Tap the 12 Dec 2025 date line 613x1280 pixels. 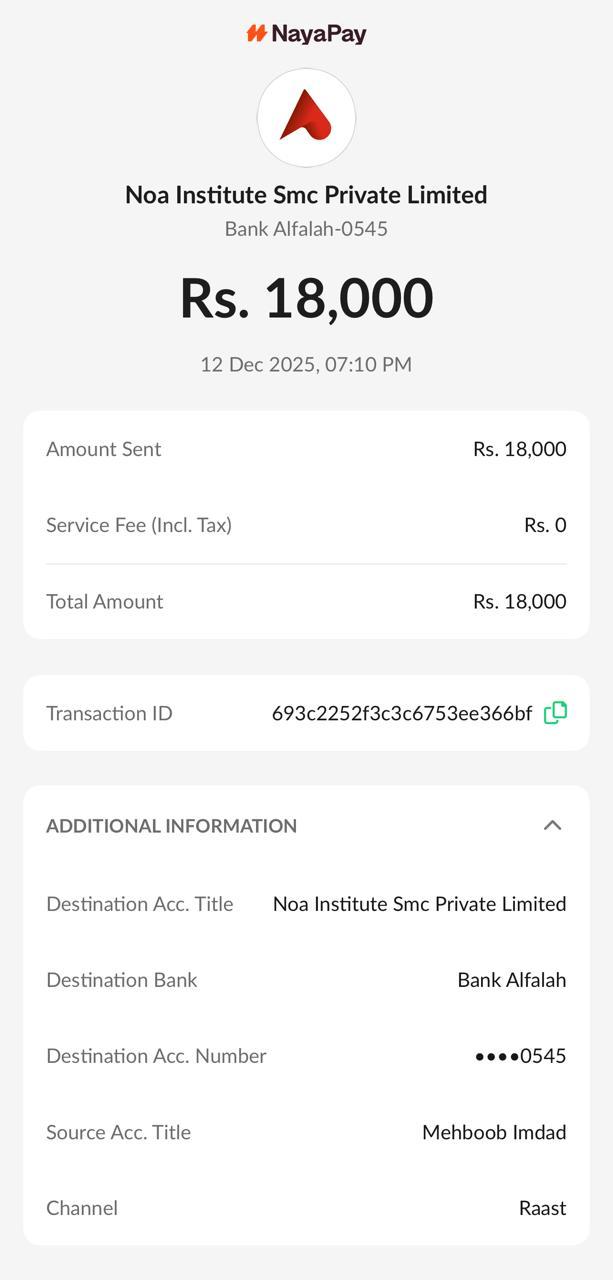(306, 364)
